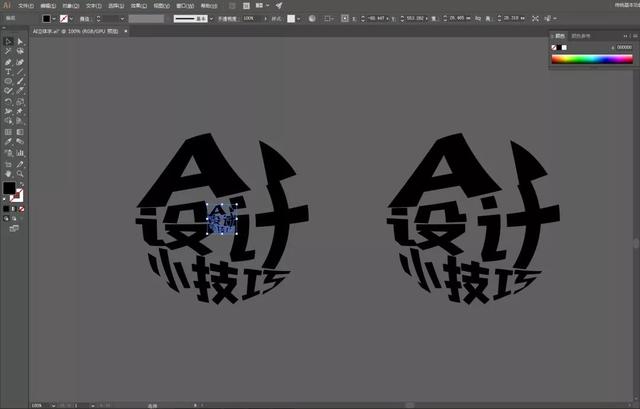Set paint mode to Gradient
640x409 pixels.
(x=14, y=209)
